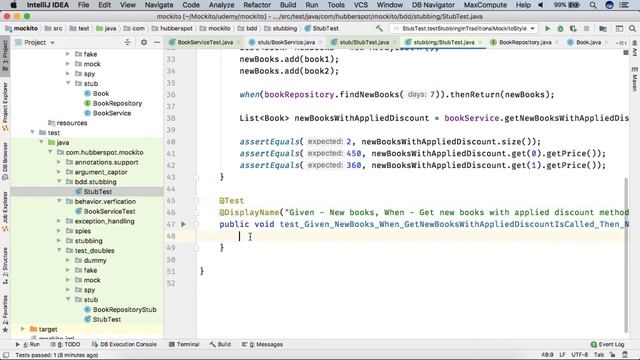Toggle tool window bars status icon
Screen dimensions: 640x360
coord(6,355)
